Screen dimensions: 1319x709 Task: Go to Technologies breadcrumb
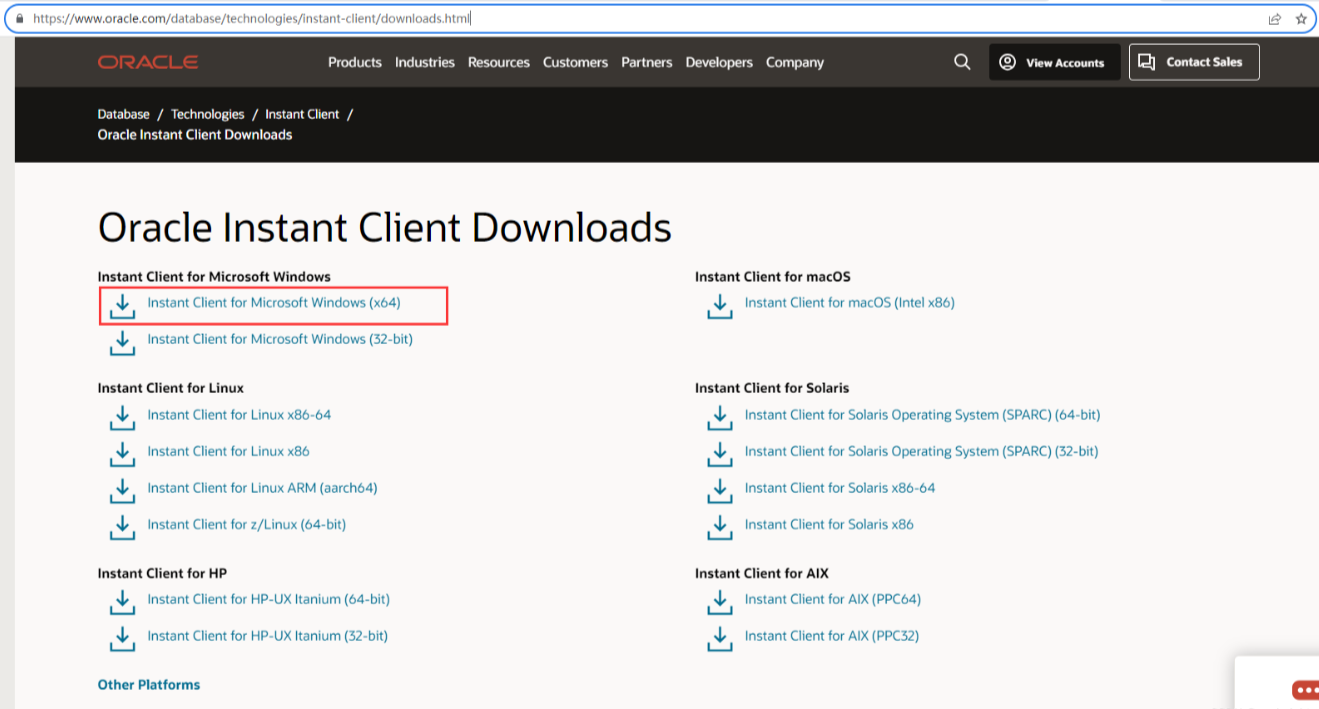[208, 114]
